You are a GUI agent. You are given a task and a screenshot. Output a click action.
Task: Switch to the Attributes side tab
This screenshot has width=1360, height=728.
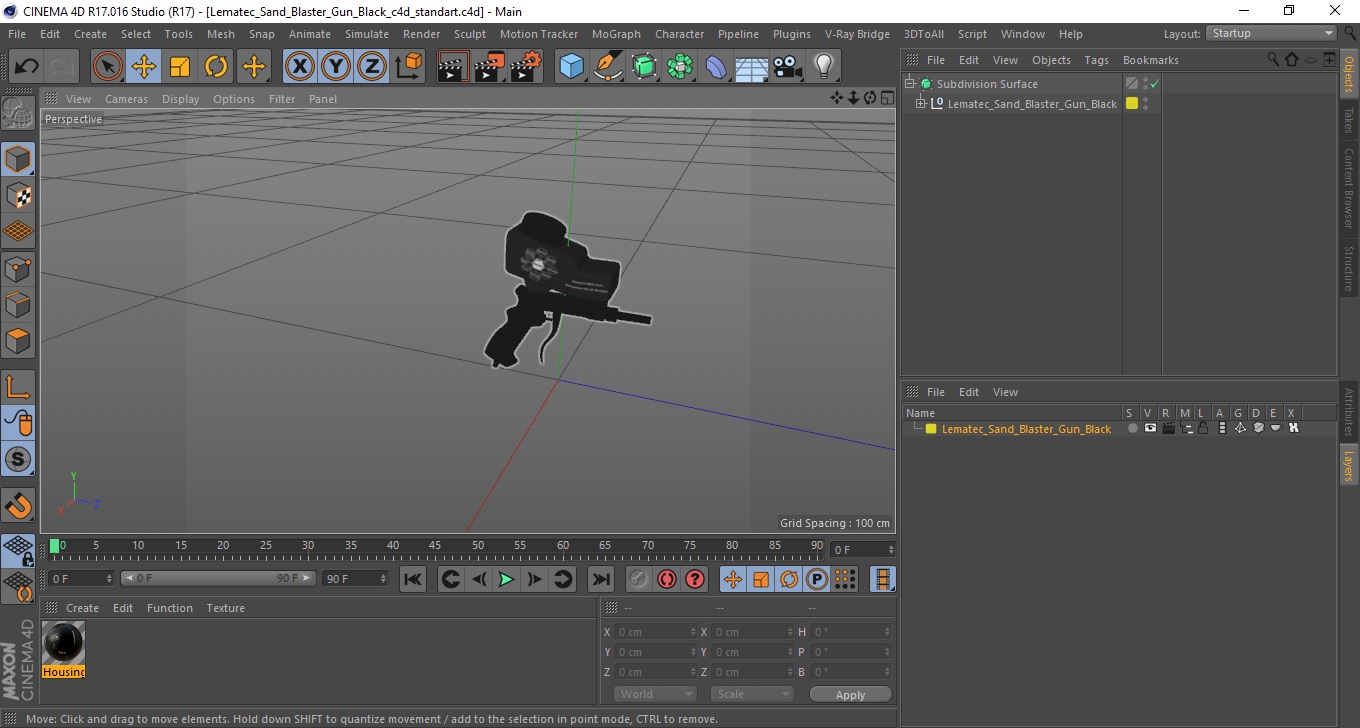tap(1349, 412)
